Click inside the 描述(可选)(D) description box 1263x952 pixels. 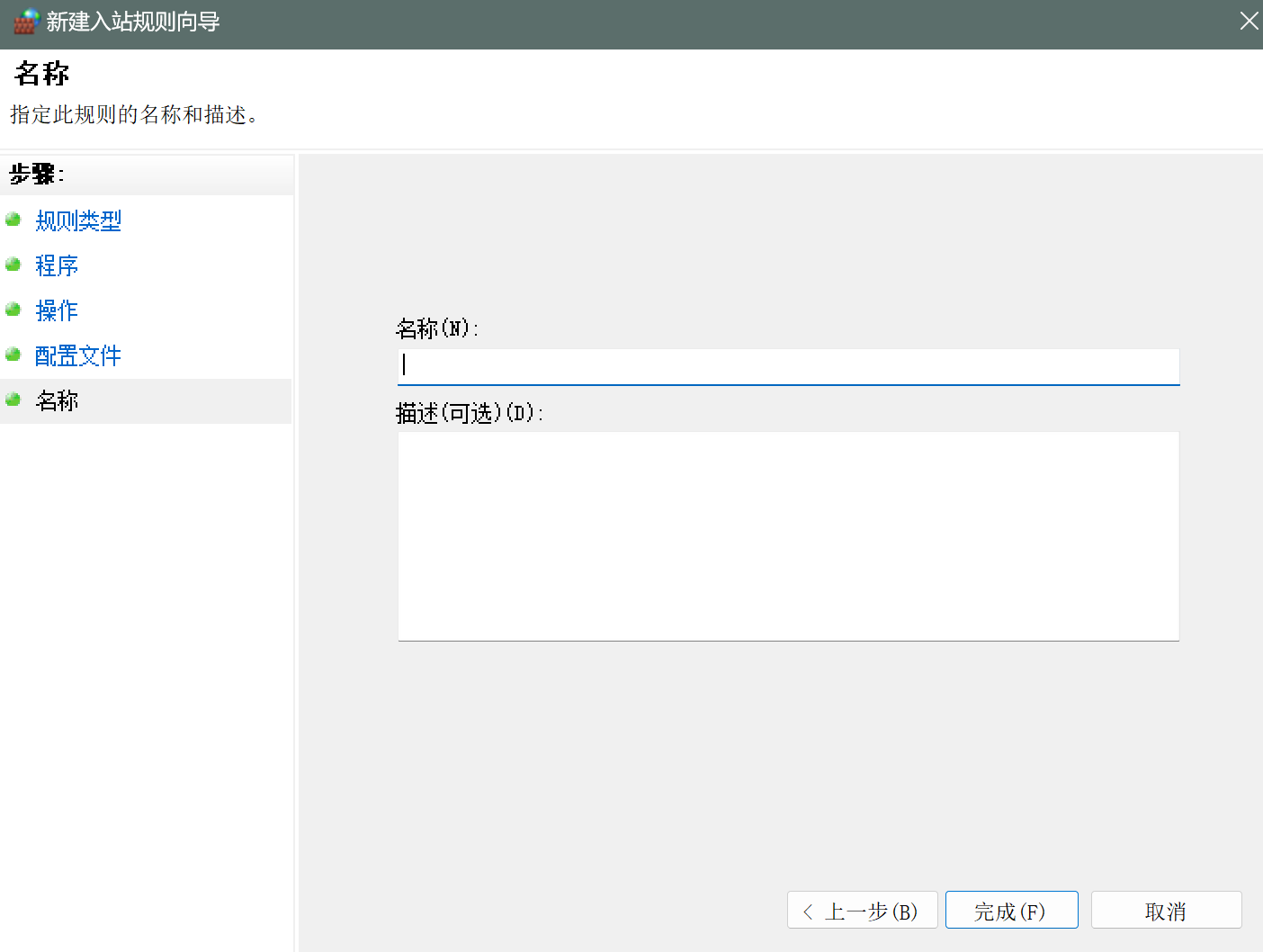(788, 535)
